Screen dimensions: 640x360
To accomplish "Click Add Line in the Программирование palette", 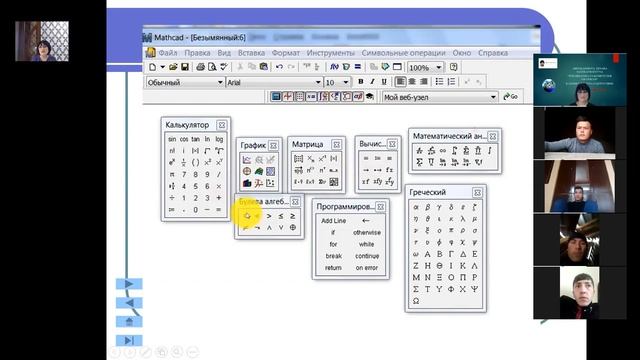I will click(333, 221).
